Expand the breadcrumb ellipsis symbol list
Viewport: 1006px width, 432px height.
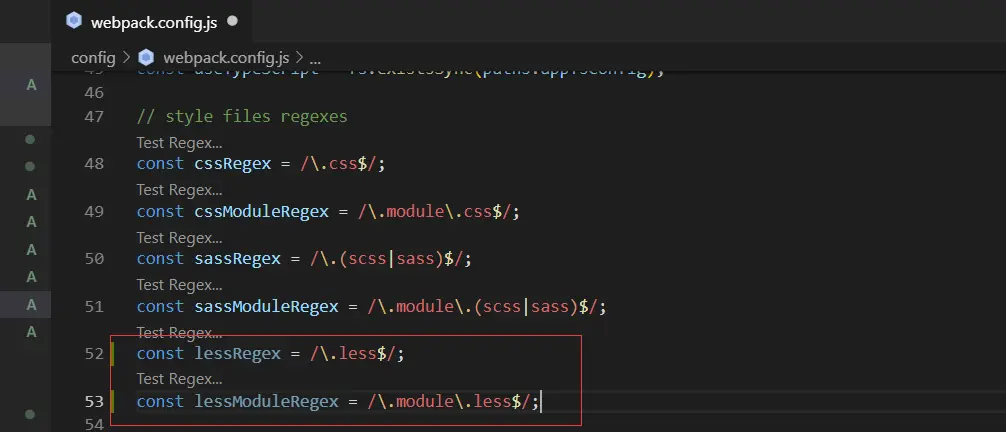click(x=315, y=58)
